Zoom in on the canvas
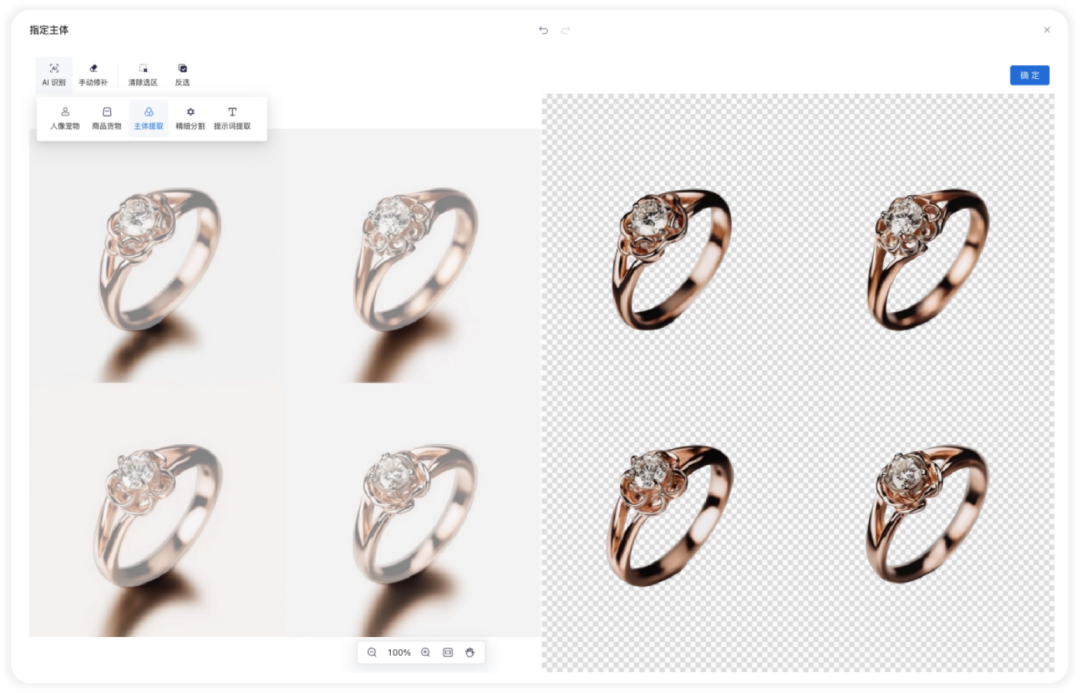 (x=425, y=652)
